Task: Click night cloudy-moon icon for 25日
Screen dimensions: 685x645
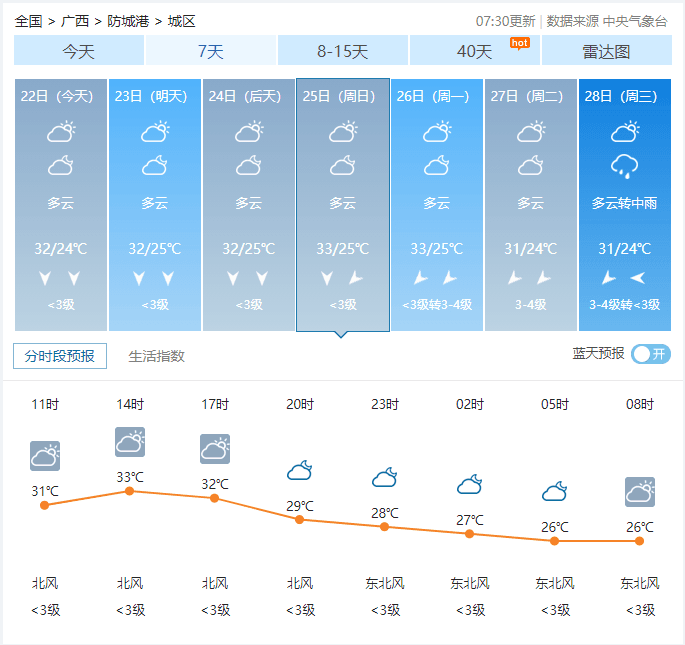Action: tap(342, 165)
